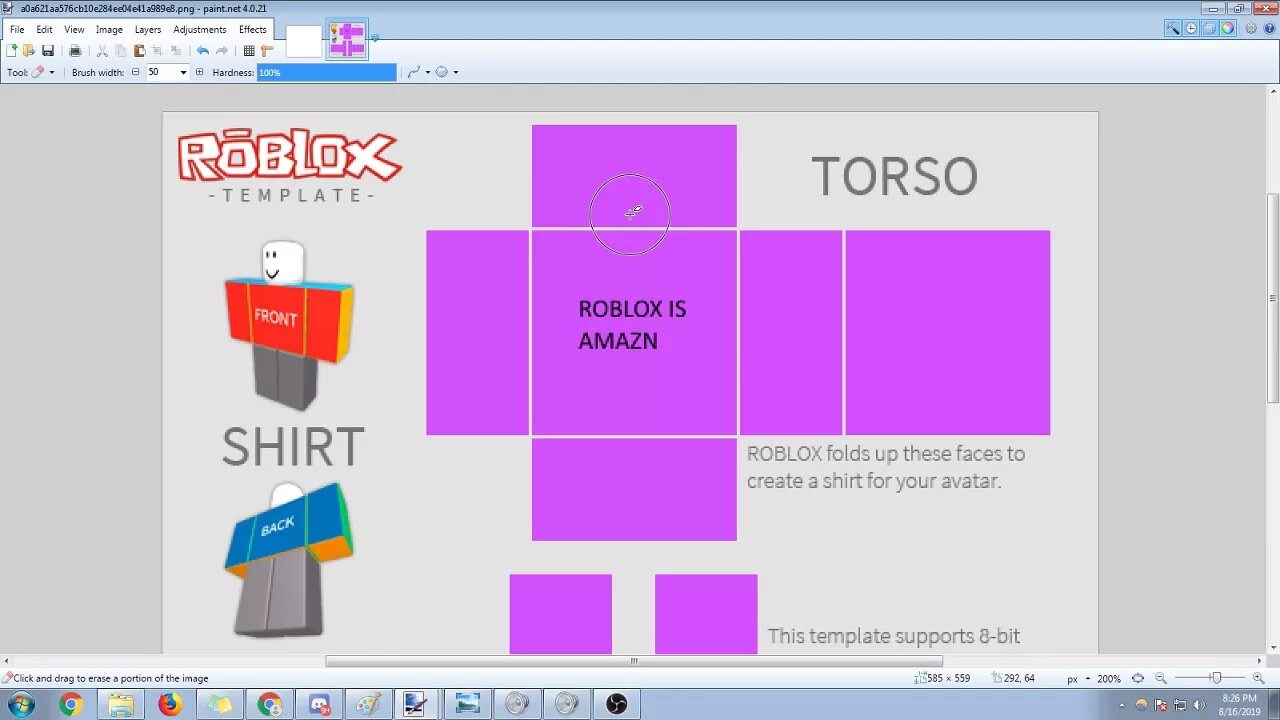Open the image list dropdown arrow

pyautogui.click(x=375, y=39)
